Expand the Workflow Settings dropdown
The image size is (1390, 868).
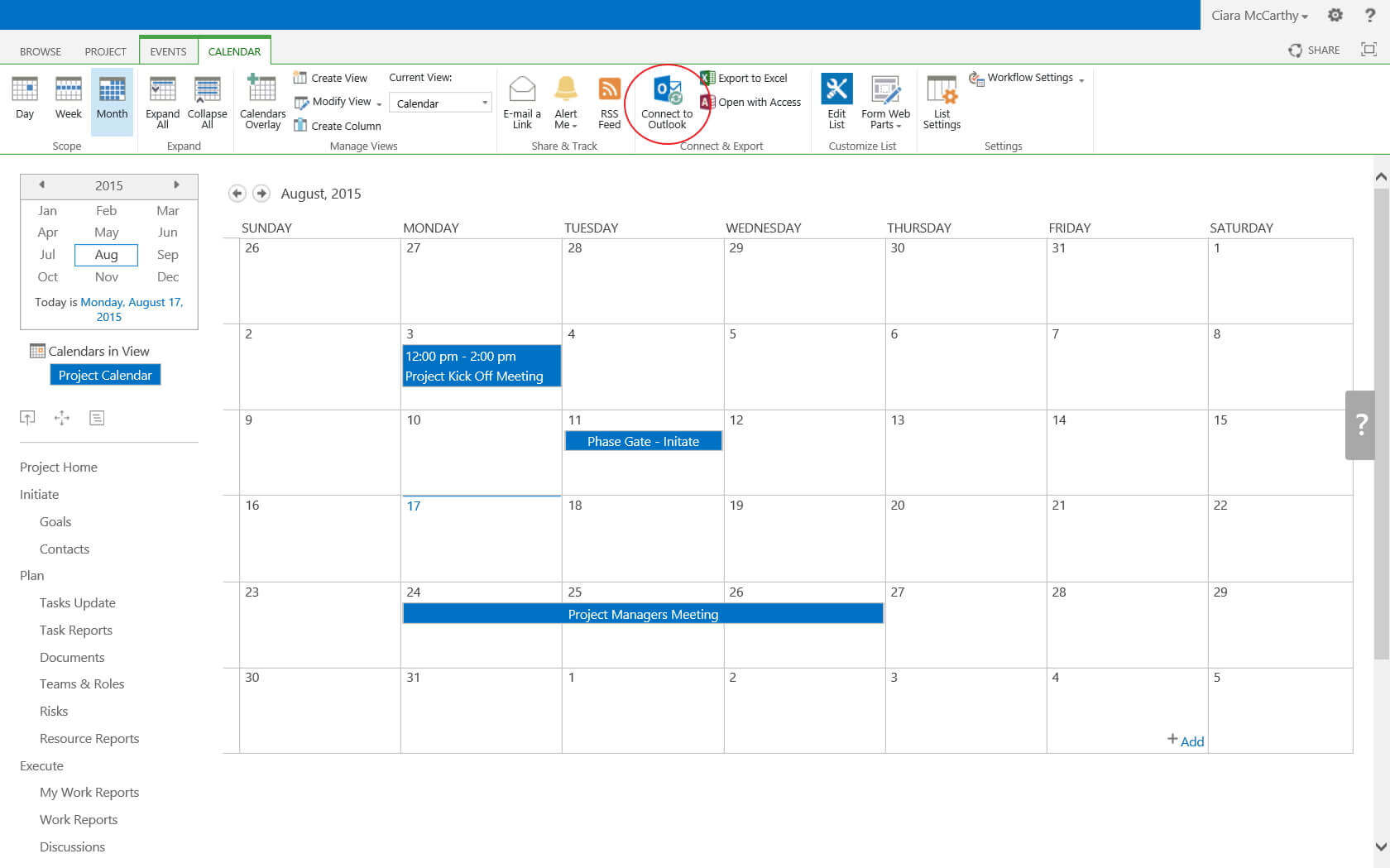coord(1026,78)
